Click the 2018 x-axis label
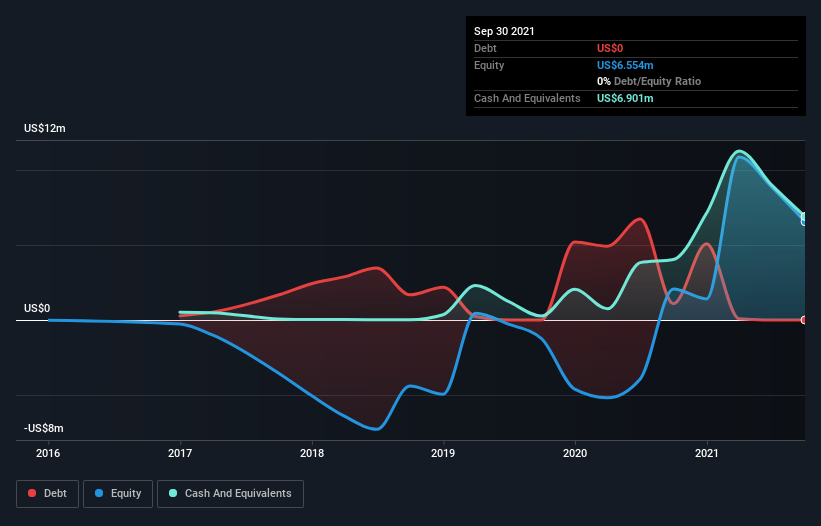This screenshot has height=526, width=821. [312, 453]
